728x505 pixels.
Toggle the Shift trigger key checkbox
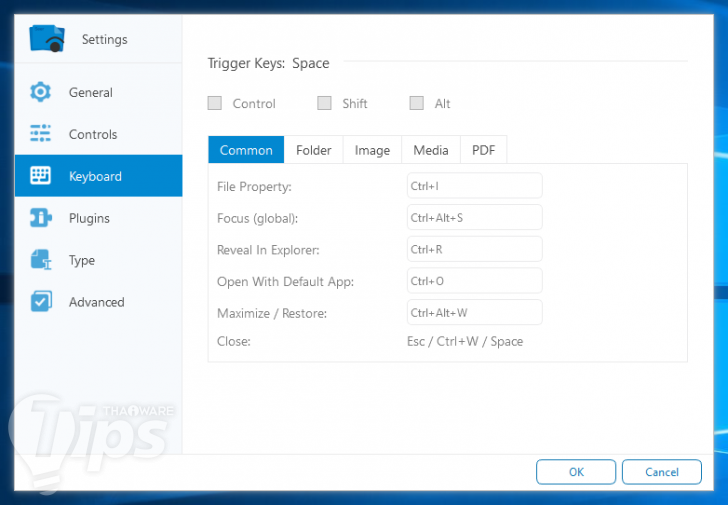[x=324, y=103]
